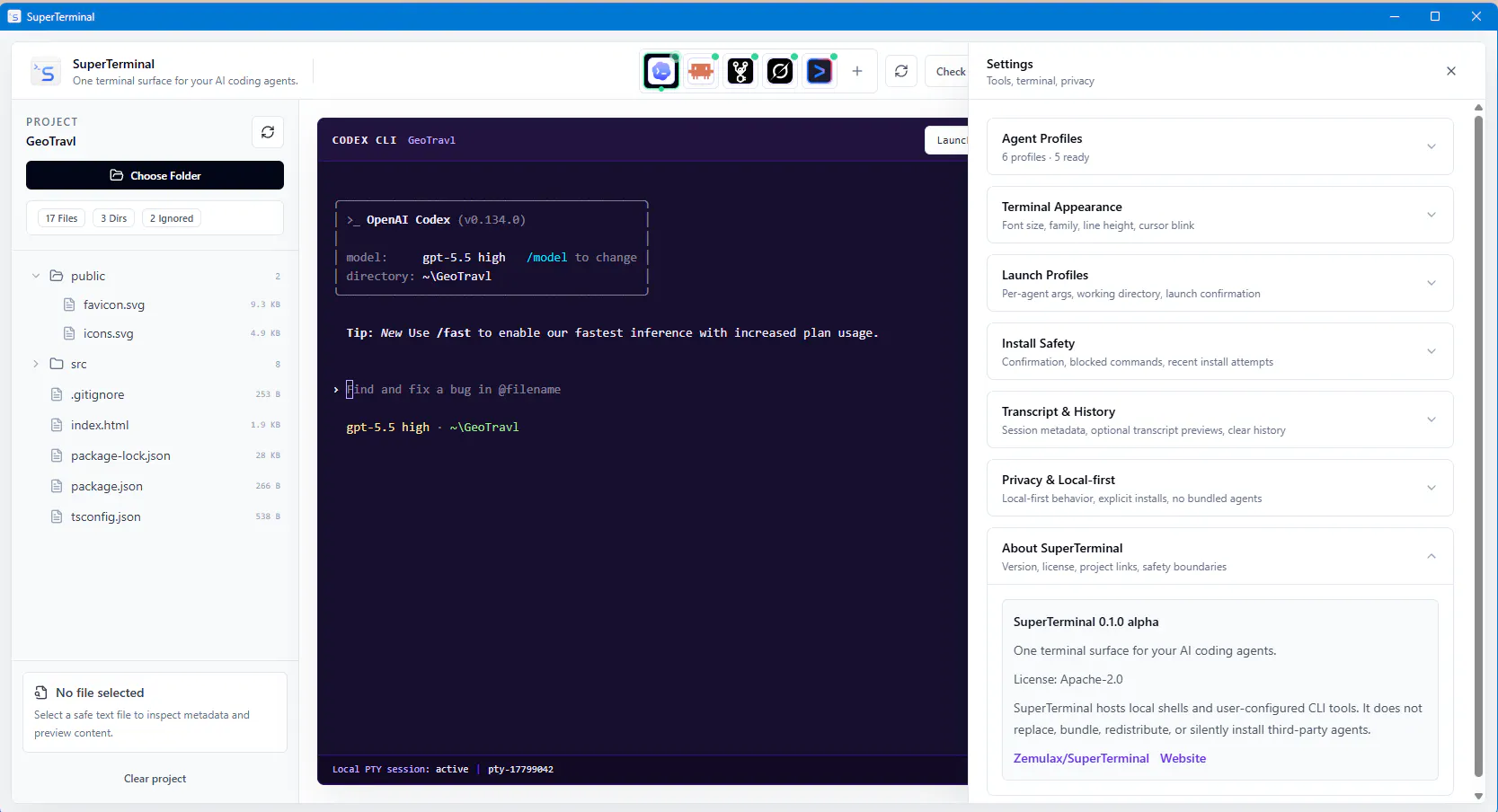Click the 3 Dirs badge
Image resolution: width=1498 pixels, height=812 pixels.
pos(113,218)
